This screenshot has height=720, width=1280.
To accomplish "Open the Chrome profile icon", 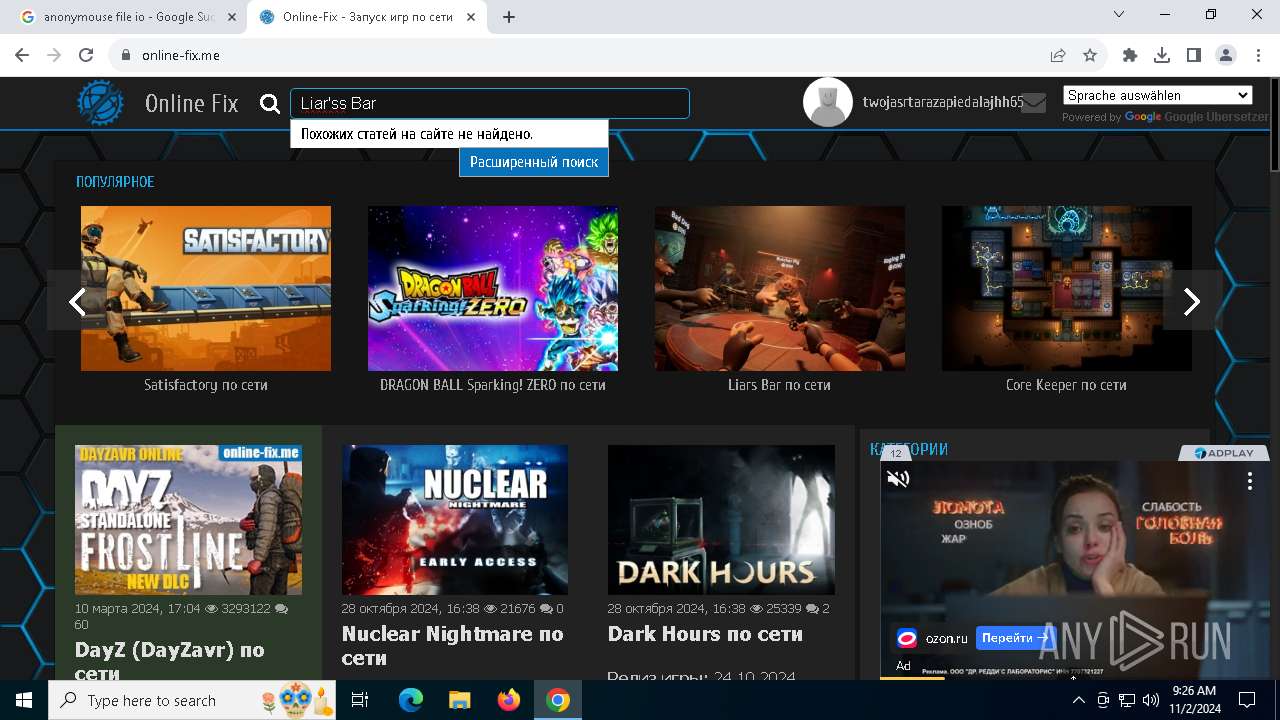I will [1226, 56].
